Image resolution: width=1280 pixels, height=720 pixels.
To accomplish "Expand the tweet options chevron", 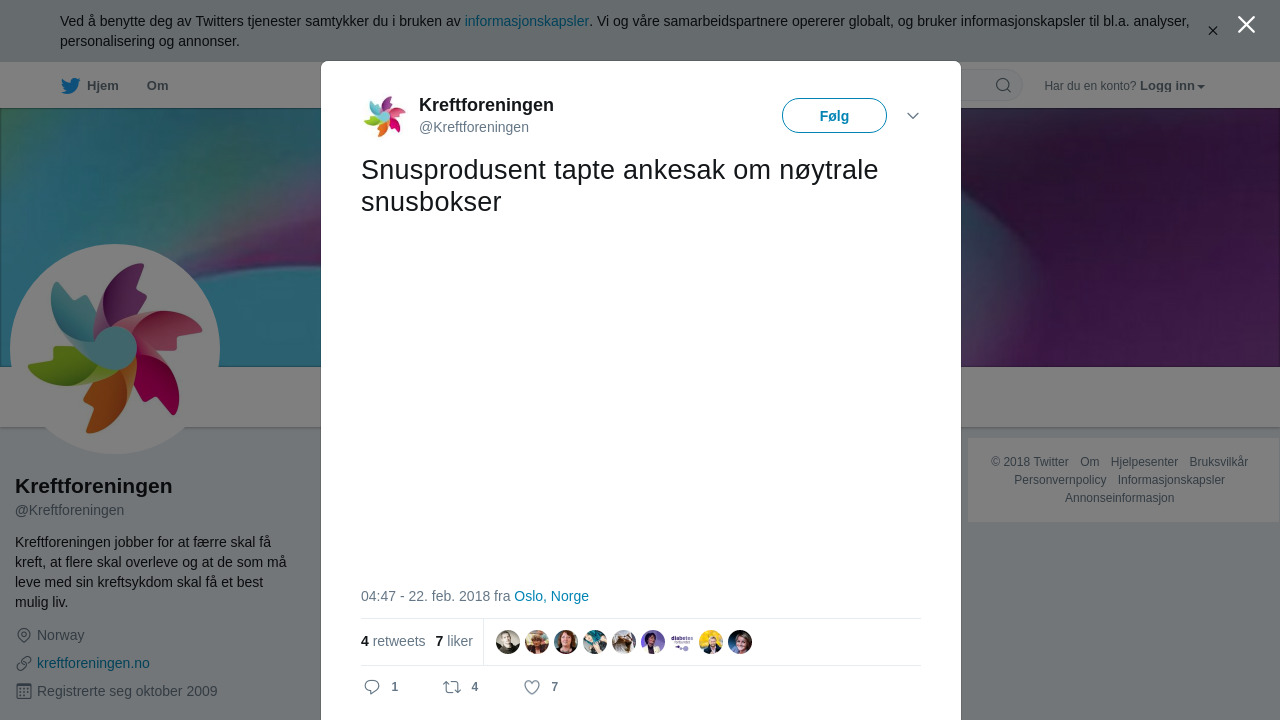I will [x=913, y=116].
